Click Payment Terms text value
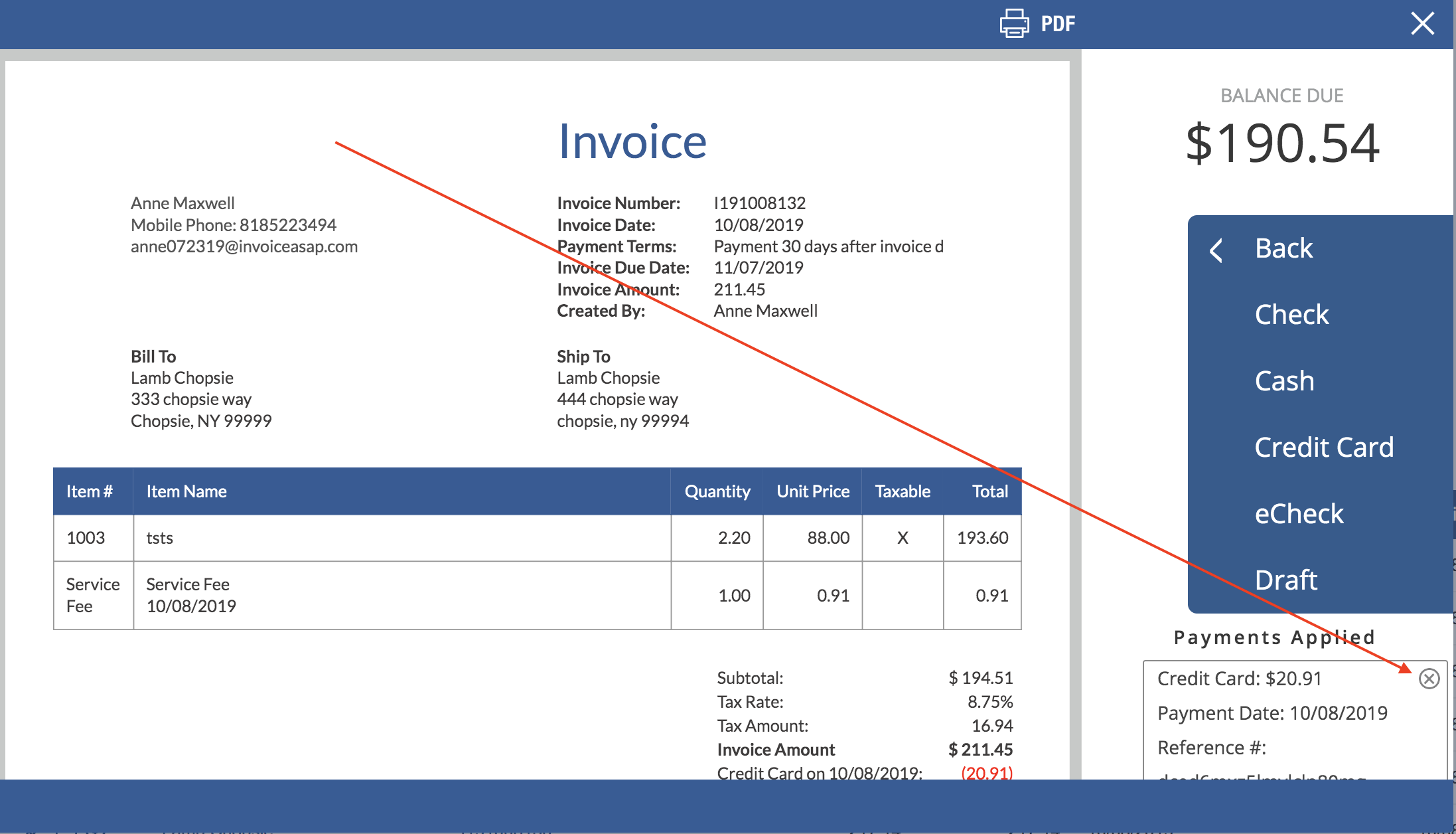Image resolution: width=1456 pixels, height=834 pixels. [x=828, y=246]
